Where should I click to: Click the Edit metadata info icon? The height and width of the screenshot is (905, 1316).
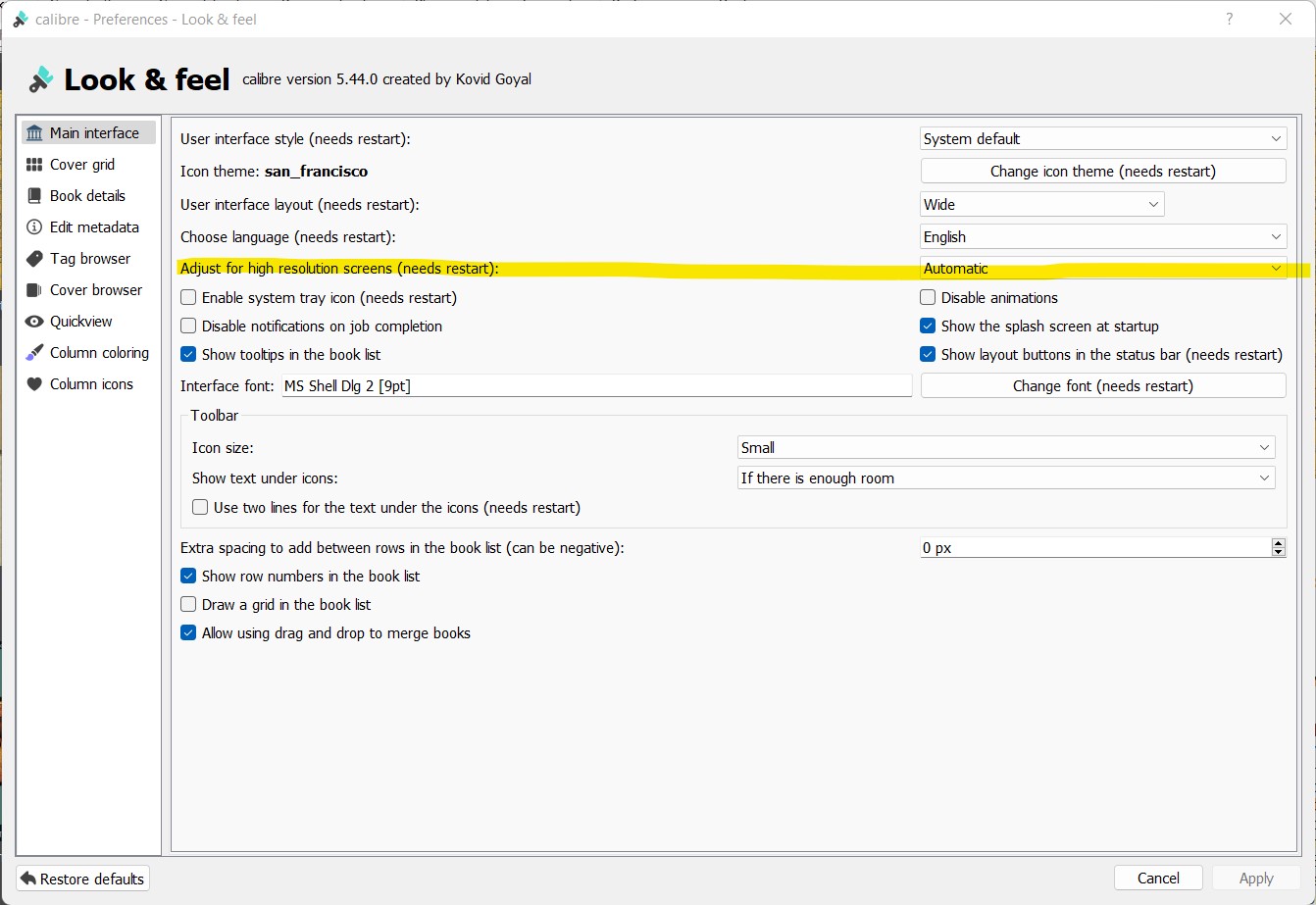35,227
